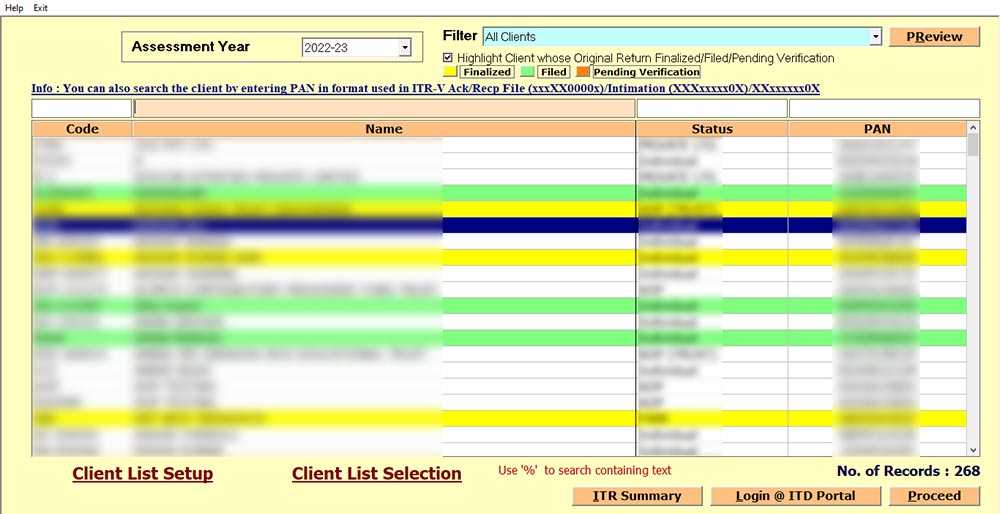Click the Status search input field

click(711, 108)
